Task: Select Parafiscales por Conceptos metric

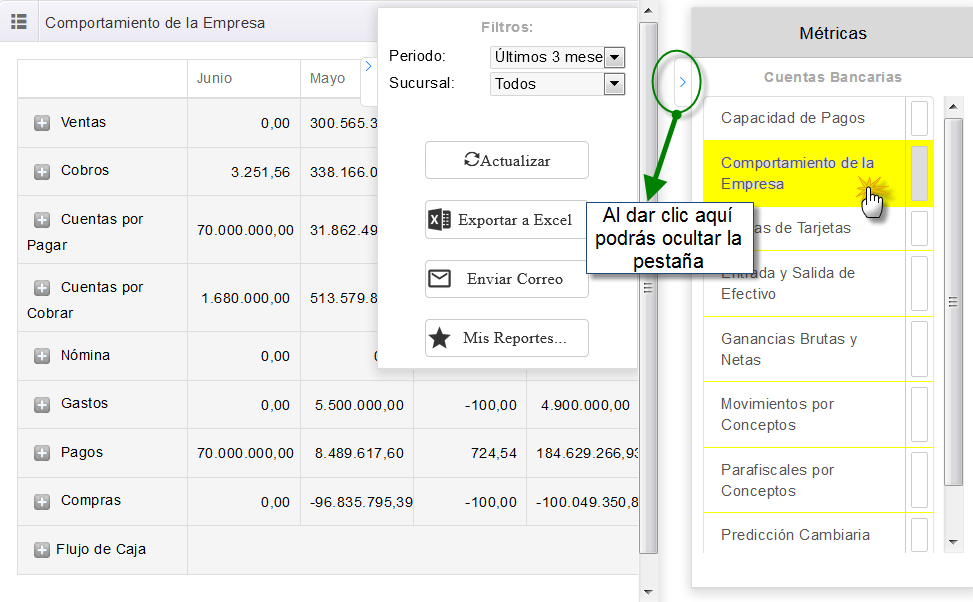Action: [777, 480]
